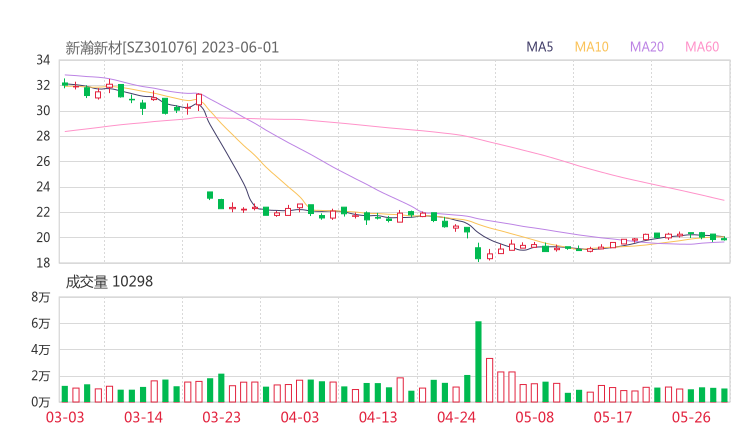Click the 34 price axis label
Viewport: 740px width, 440px height.
point(43,60)
